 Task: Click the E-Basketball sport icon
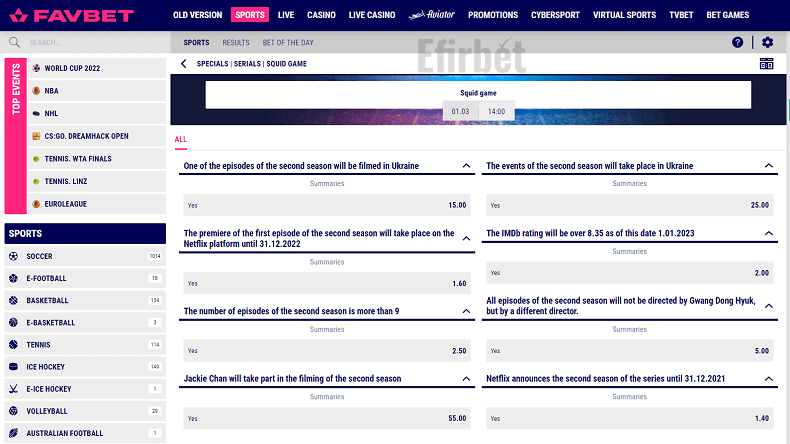(14, 323)
